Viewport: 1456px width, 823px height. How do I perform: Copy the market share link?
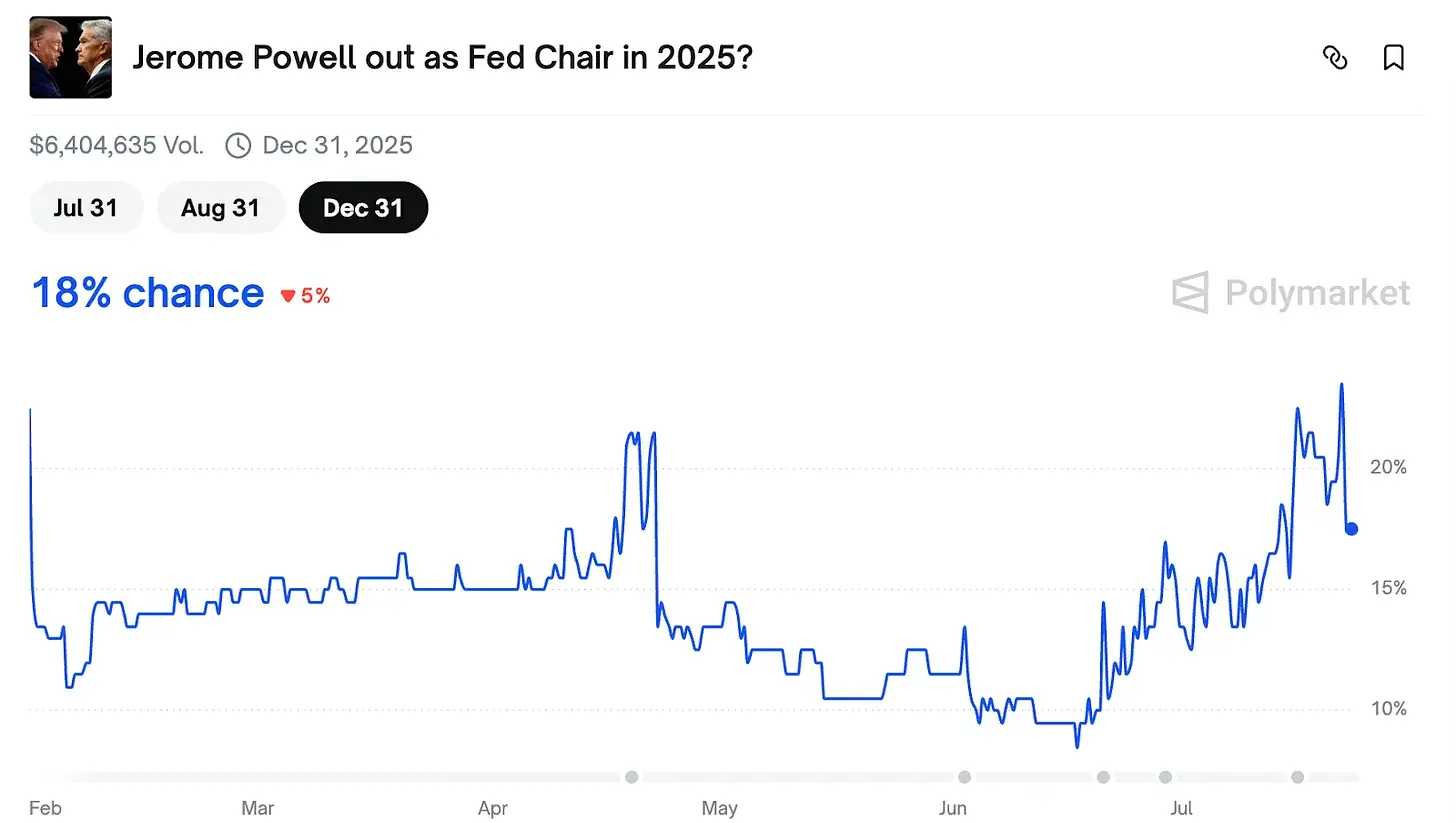pyautogui.click(x=1335, y=59)
